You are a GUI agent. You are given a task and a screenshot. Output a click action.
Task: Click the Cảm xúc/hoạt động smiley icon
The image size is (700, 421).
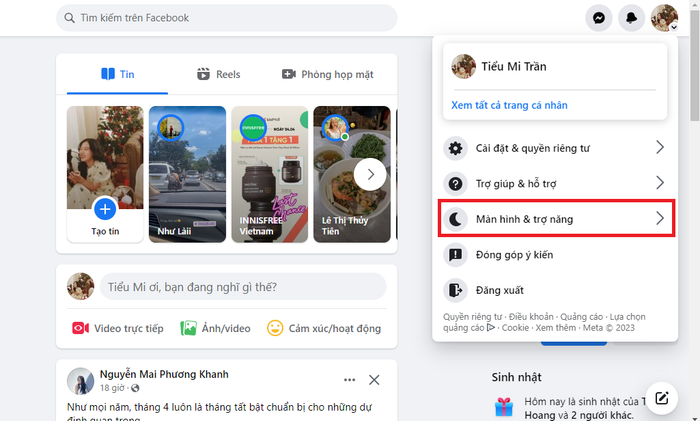(x=275, y=328)
